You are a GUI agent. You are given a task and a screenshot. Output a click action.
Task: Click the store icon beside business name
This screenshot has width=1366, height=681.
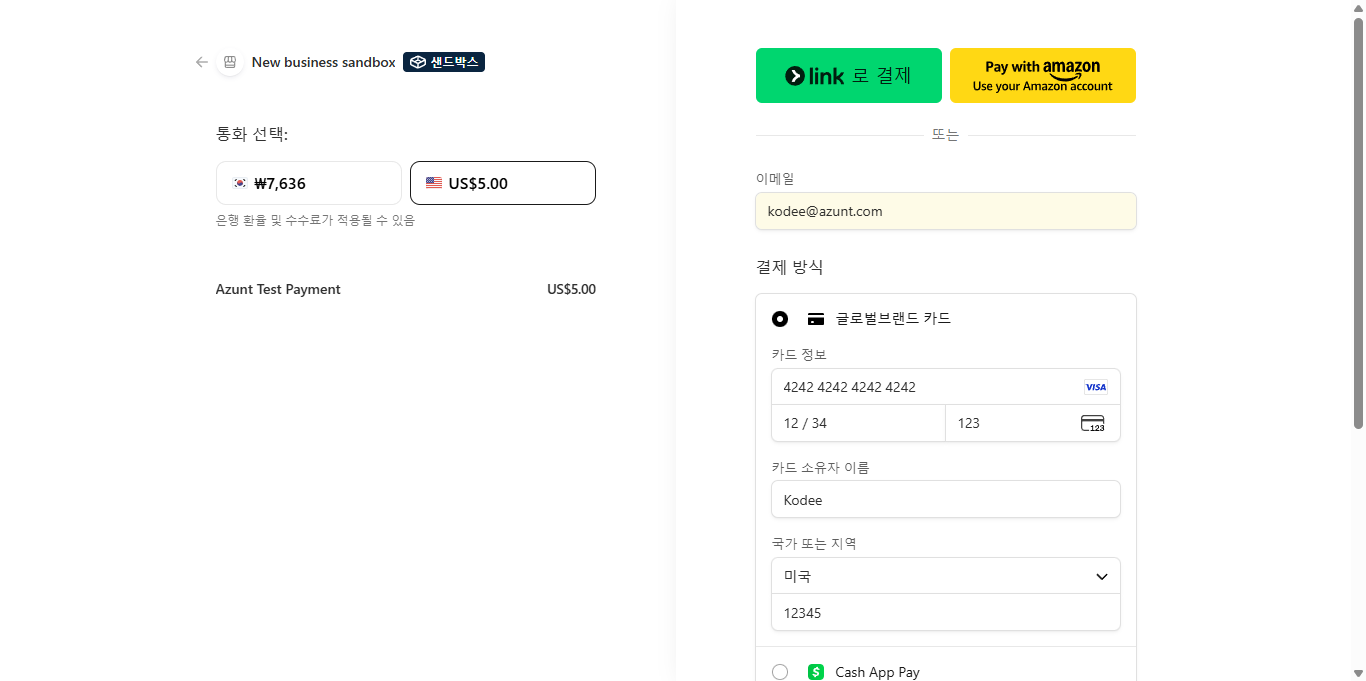point(230,62)
